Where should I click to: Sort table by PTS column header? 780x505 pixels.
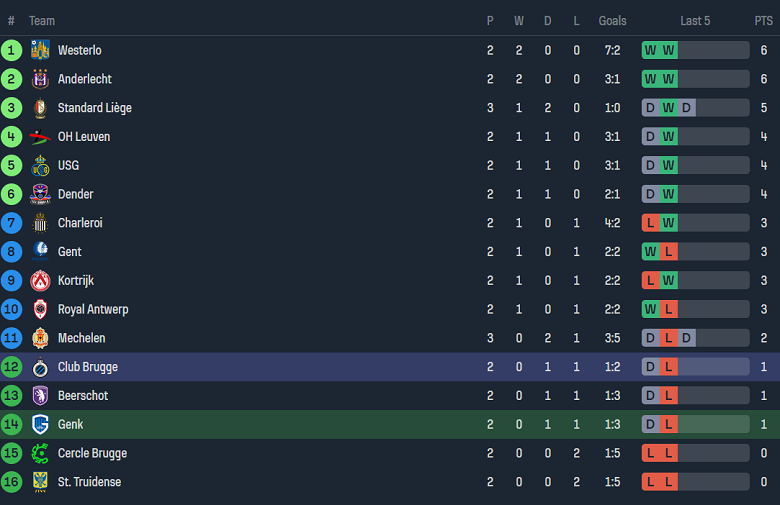763,21
